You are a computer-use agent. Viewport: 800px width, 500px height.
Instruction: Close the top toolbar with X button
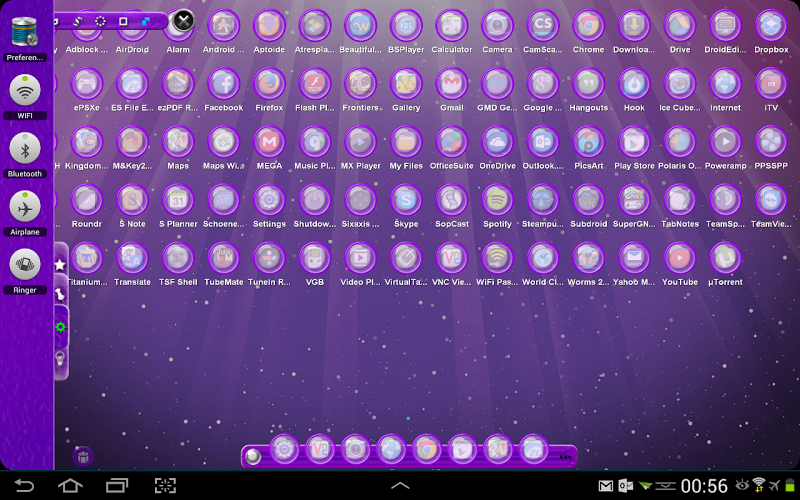click(x=184, y=21)
